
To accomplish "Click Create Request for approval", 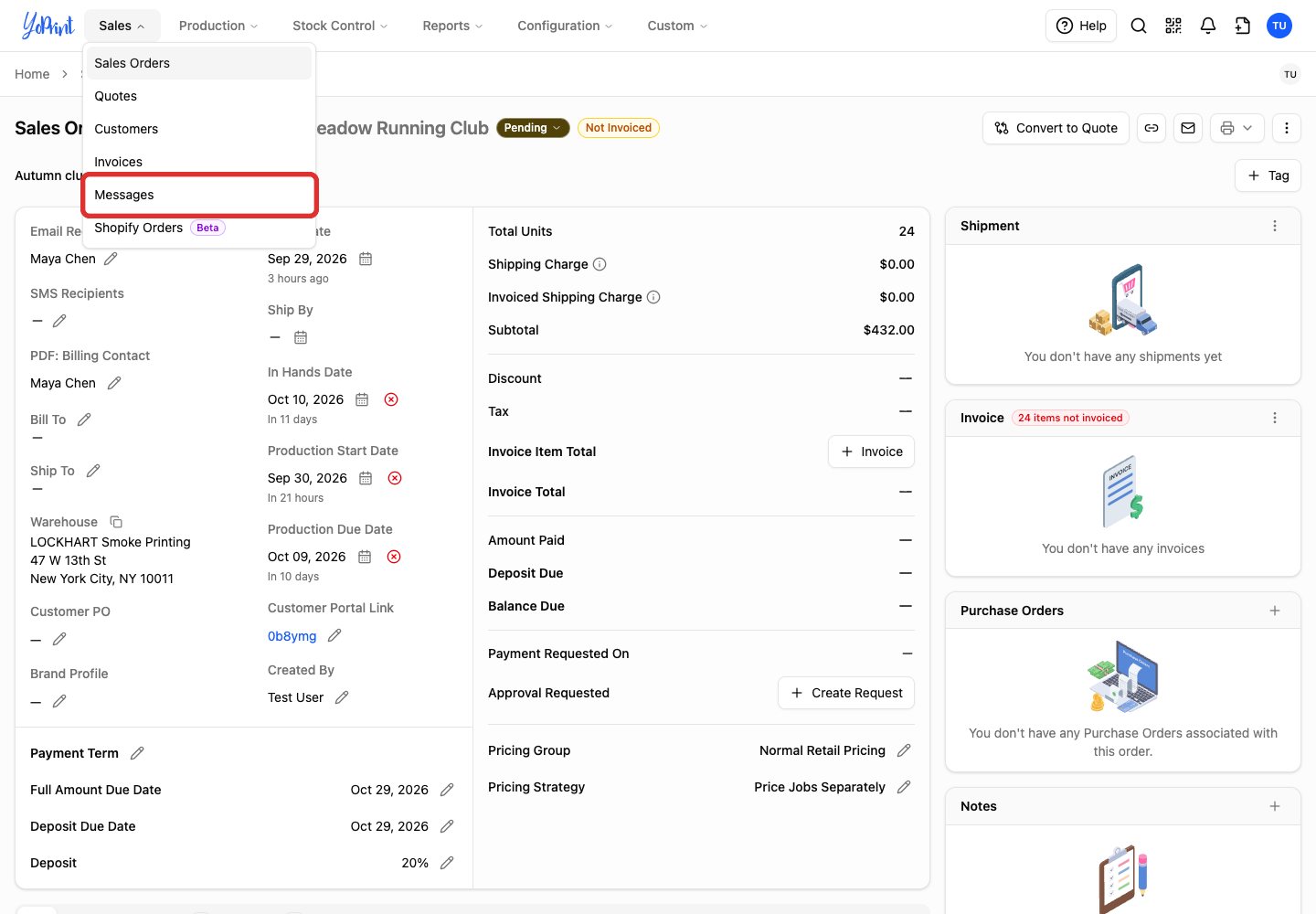I will click(x=846, y=693).
